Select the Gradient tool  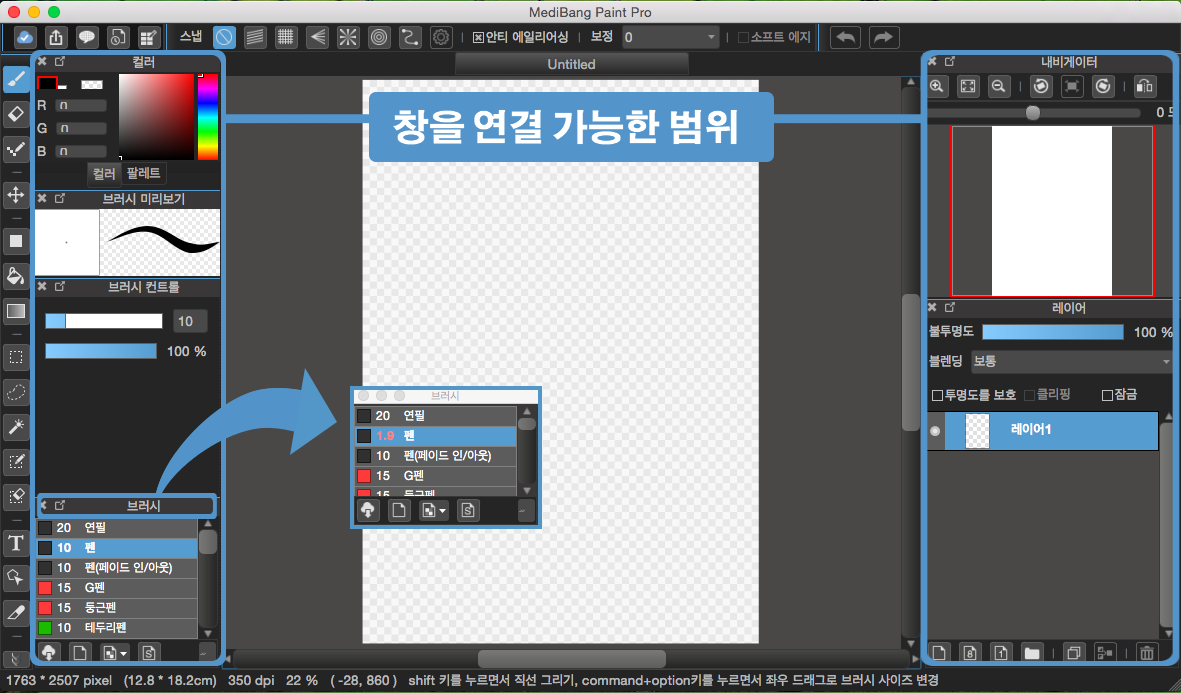pos(17,310)
